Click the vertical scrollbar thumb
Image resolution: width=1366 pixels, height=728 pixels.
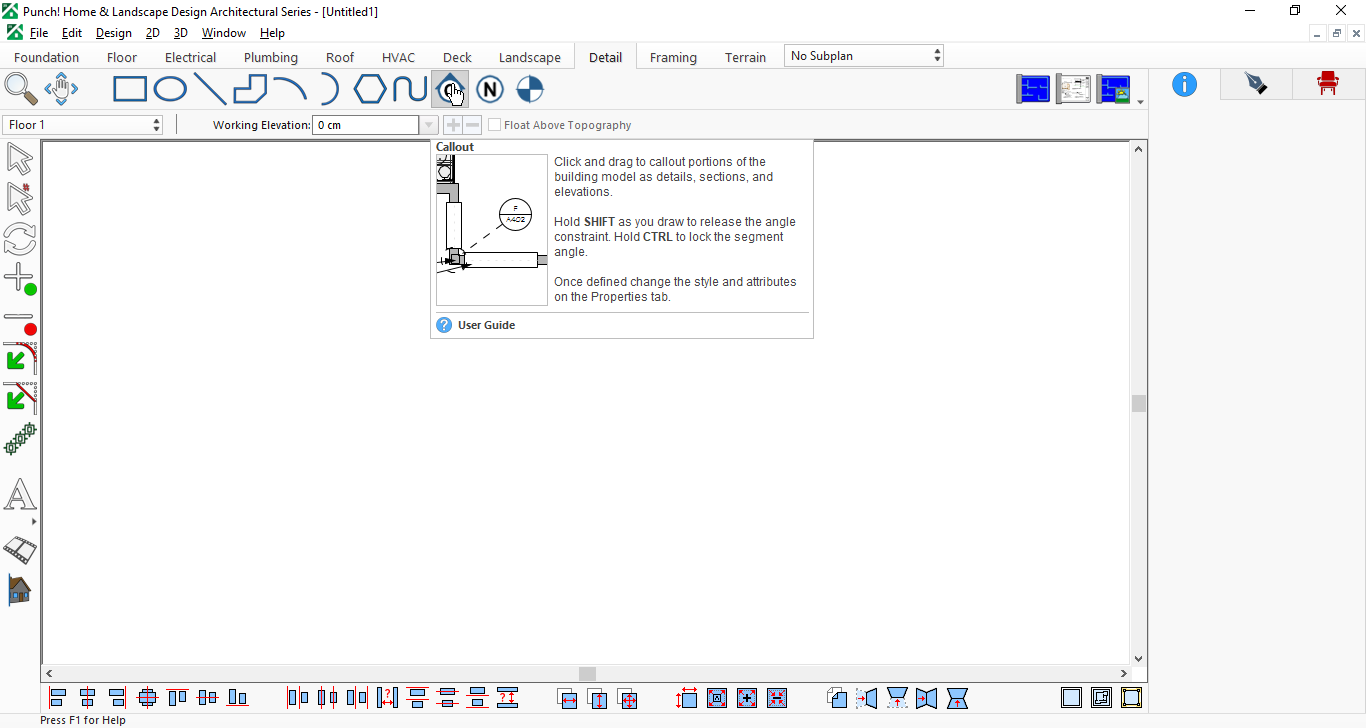(x=1139, y=403)
